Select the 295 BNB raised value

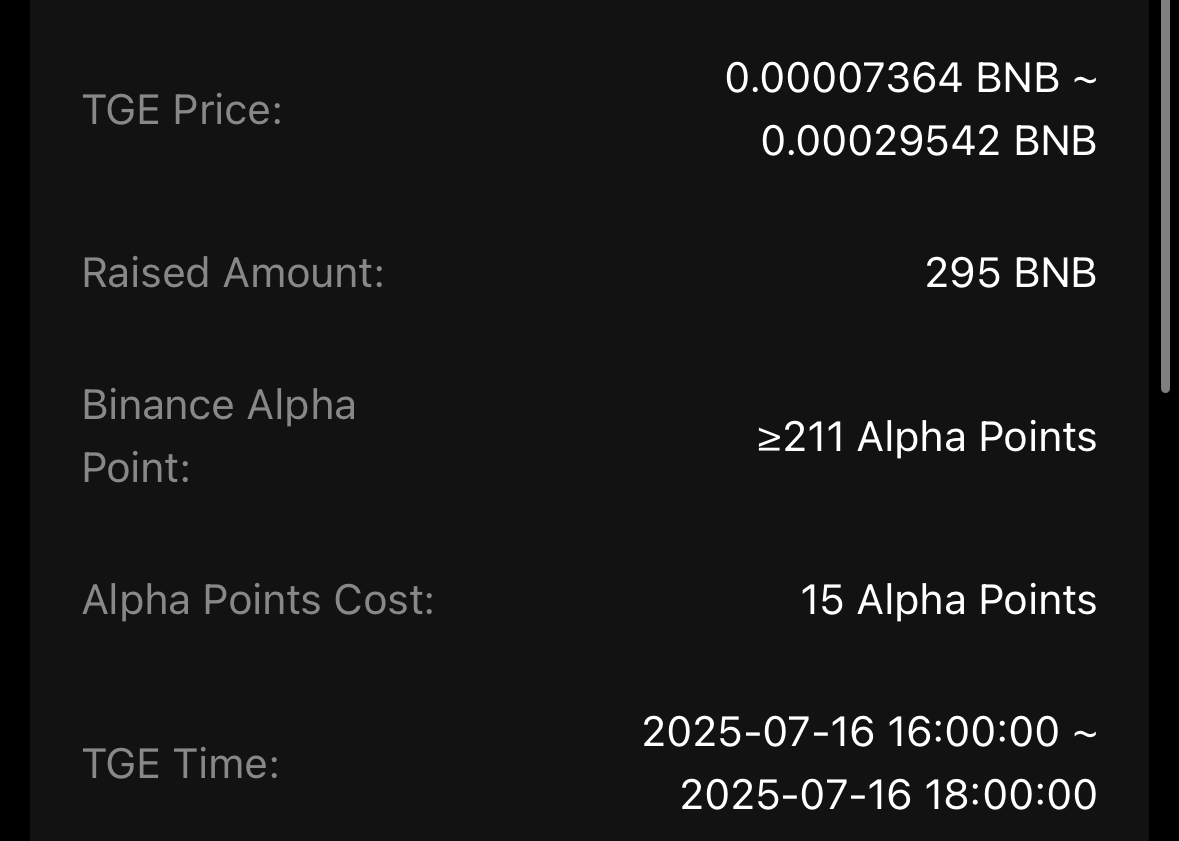coord(1011,273)
